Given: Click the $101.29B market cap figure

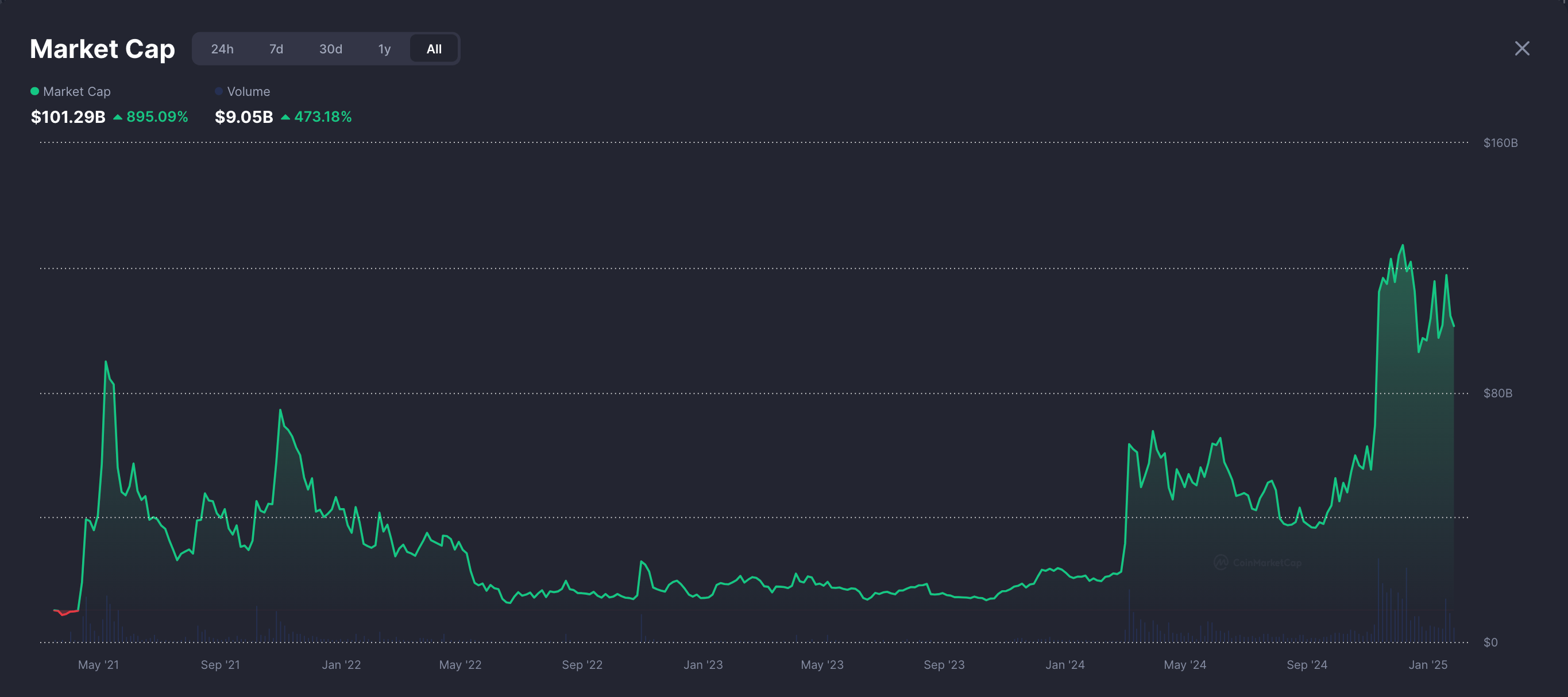Looking at the screenshot, I should click(68, 117).
